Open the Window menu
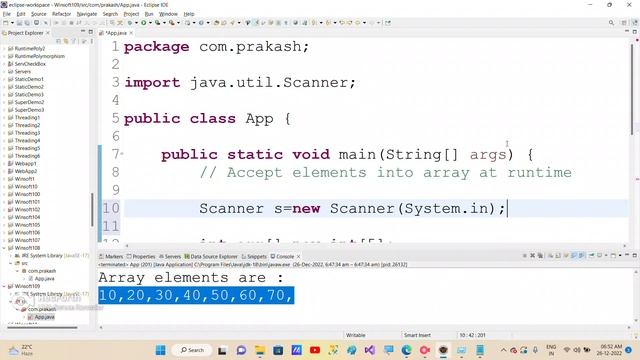Screen dimensions: 640x360 pyautogui.click(x=168, y=14)
